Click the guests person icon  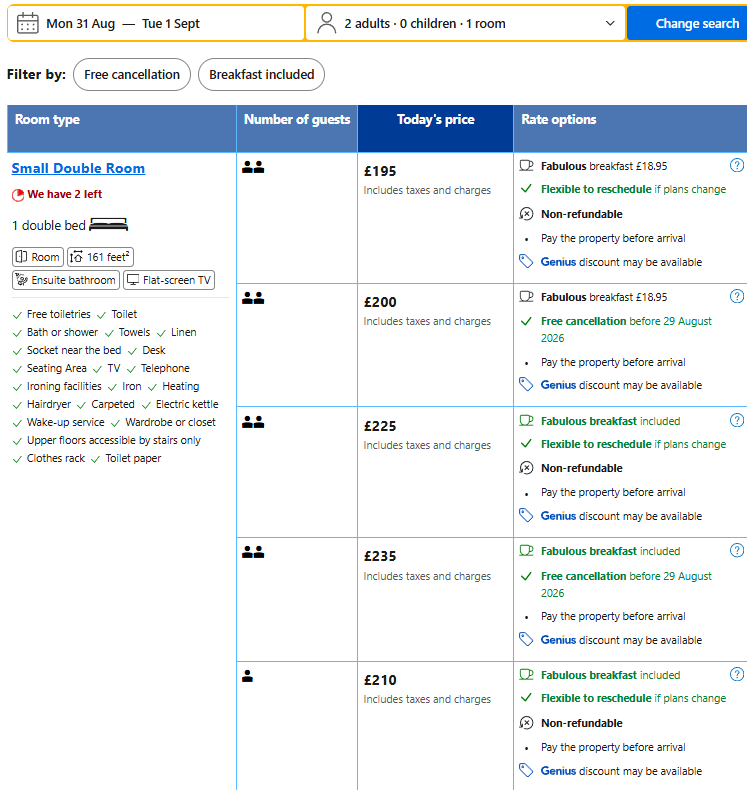(x=327, y=23)
